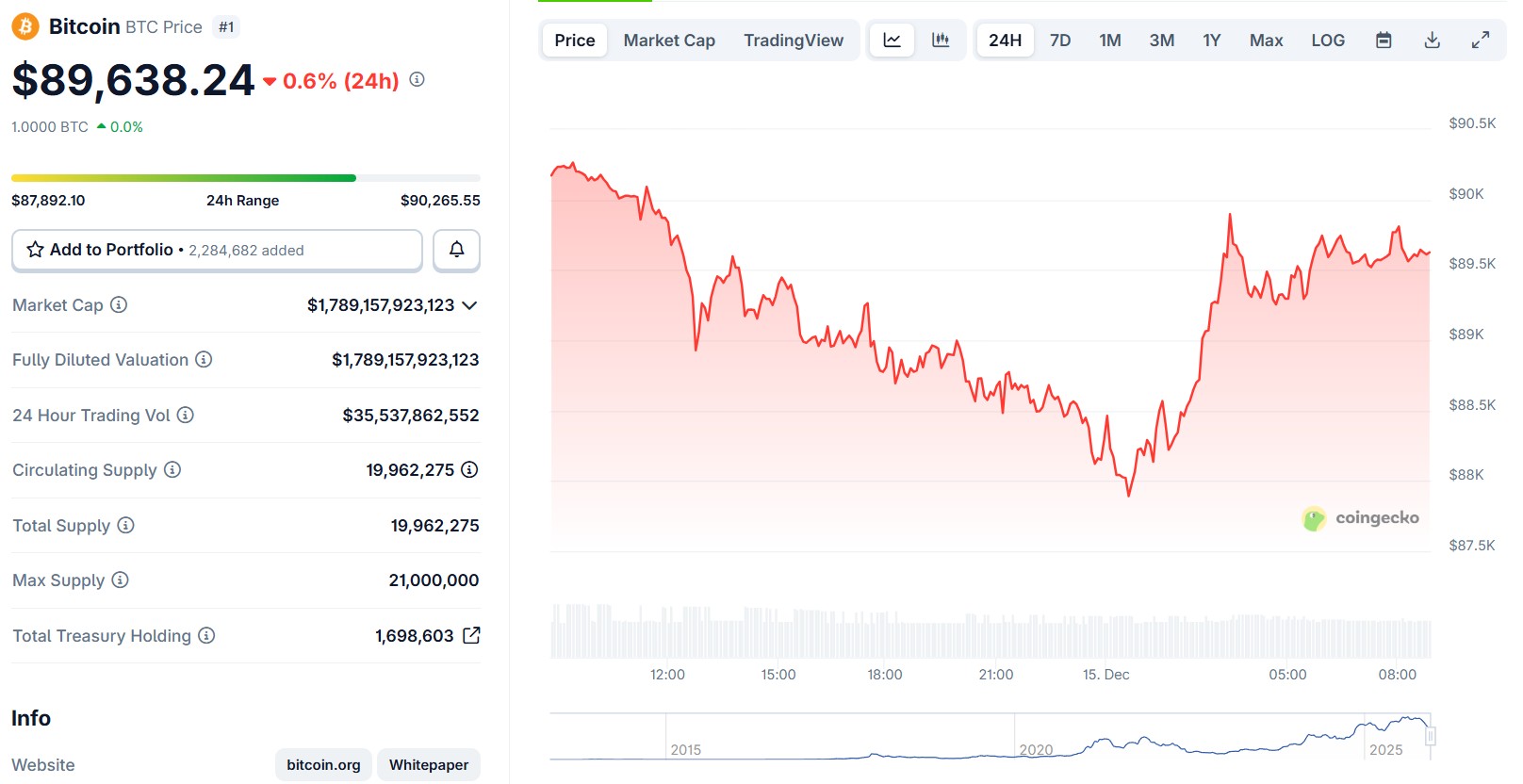Select the 7D time range

1060,41
